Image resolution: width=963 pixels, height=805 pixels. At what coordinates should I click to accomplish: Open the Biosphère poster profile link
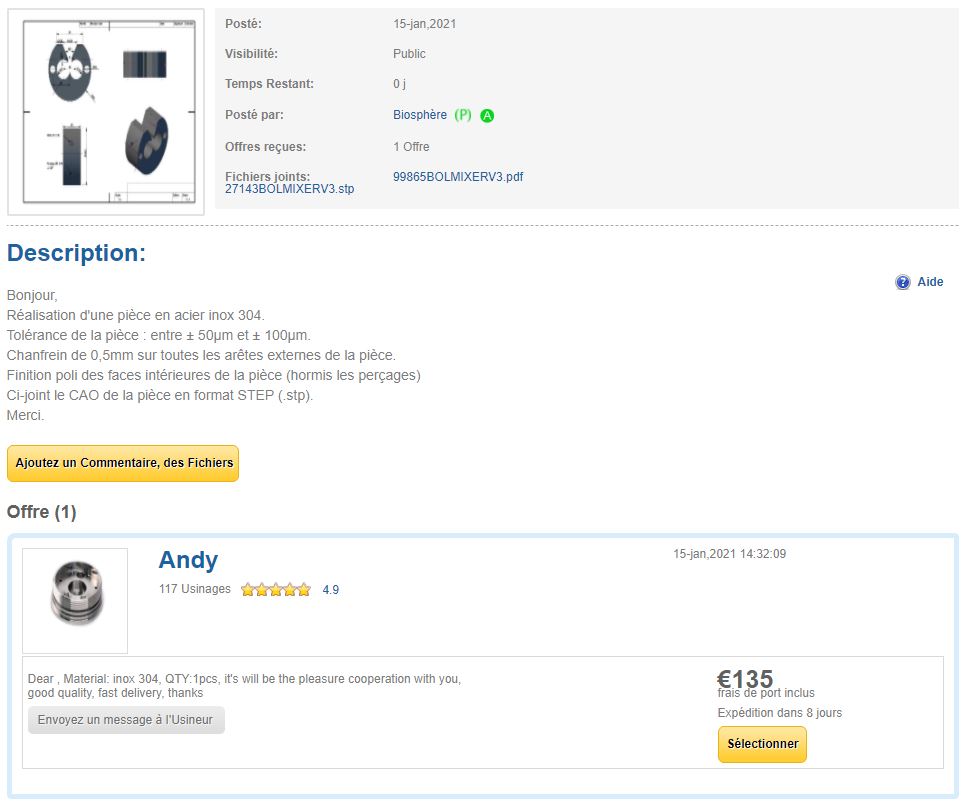pyautogui.click(x=419, y=115)
